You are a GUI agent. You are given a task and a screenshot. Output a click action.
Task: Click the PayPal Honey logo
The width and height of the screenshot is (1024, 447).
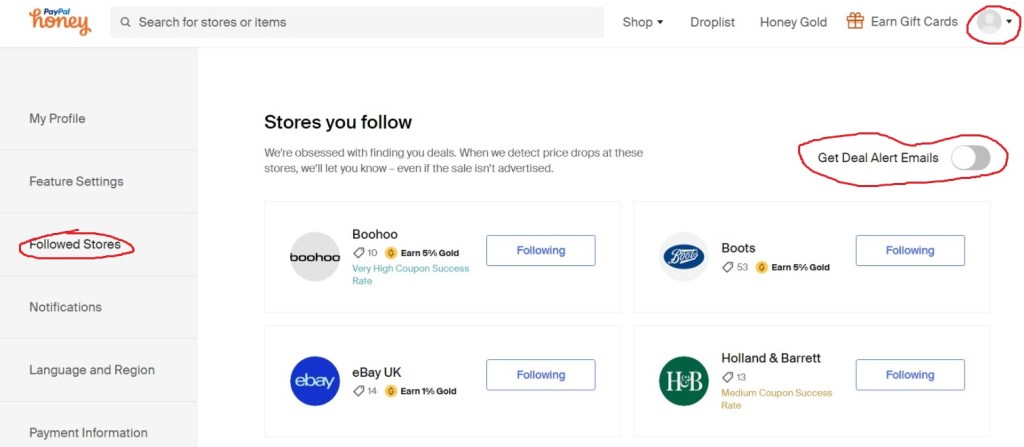(x=59, y=21)
